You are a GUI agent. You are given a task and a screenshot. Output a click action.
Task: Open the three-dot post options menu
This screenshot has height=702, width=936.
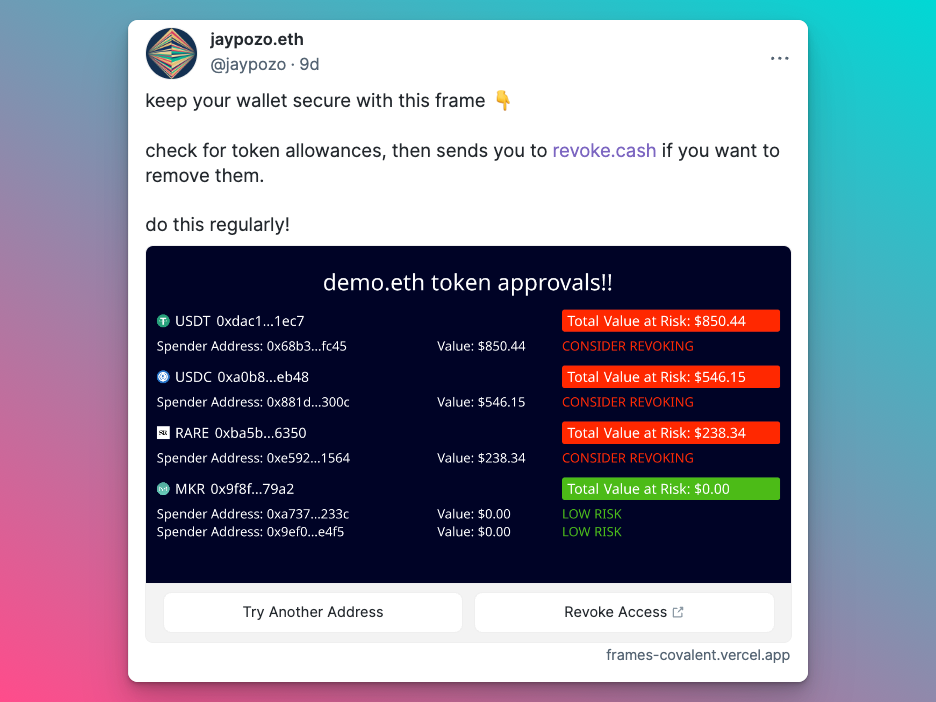coord(780,58)
